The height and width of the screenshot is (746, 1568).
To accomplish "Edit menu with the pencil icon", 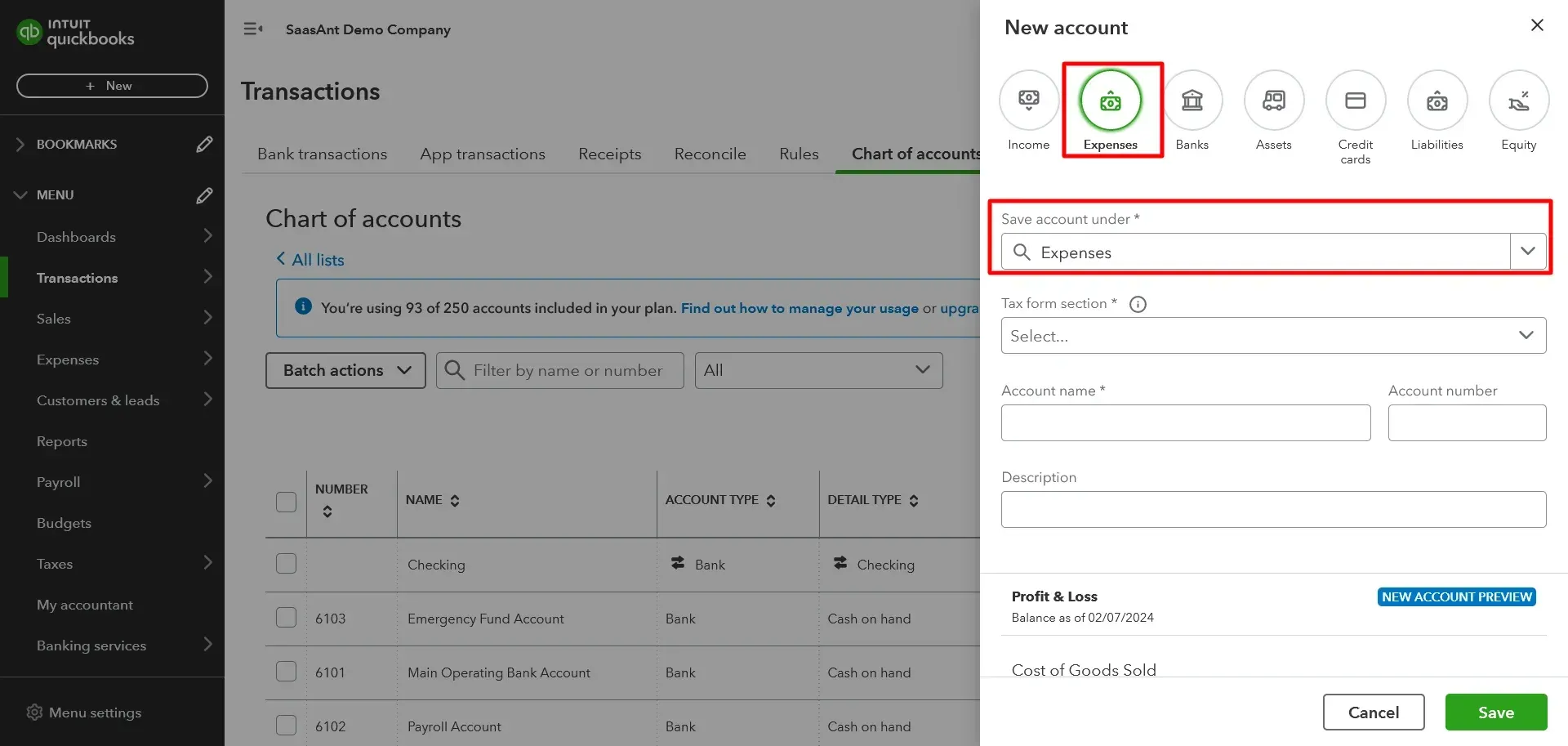I will click(204, 194).
